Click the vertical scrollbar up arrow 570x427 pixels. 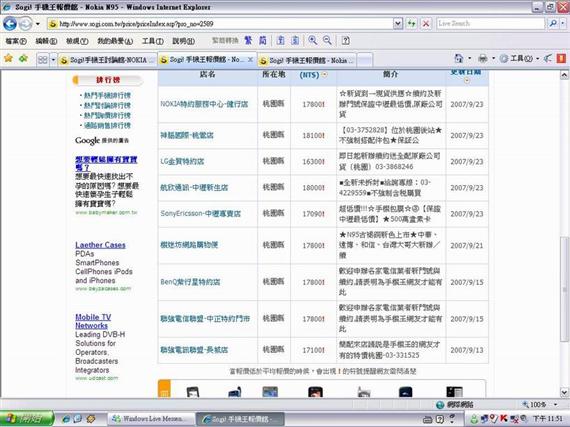tap(564, 75)
